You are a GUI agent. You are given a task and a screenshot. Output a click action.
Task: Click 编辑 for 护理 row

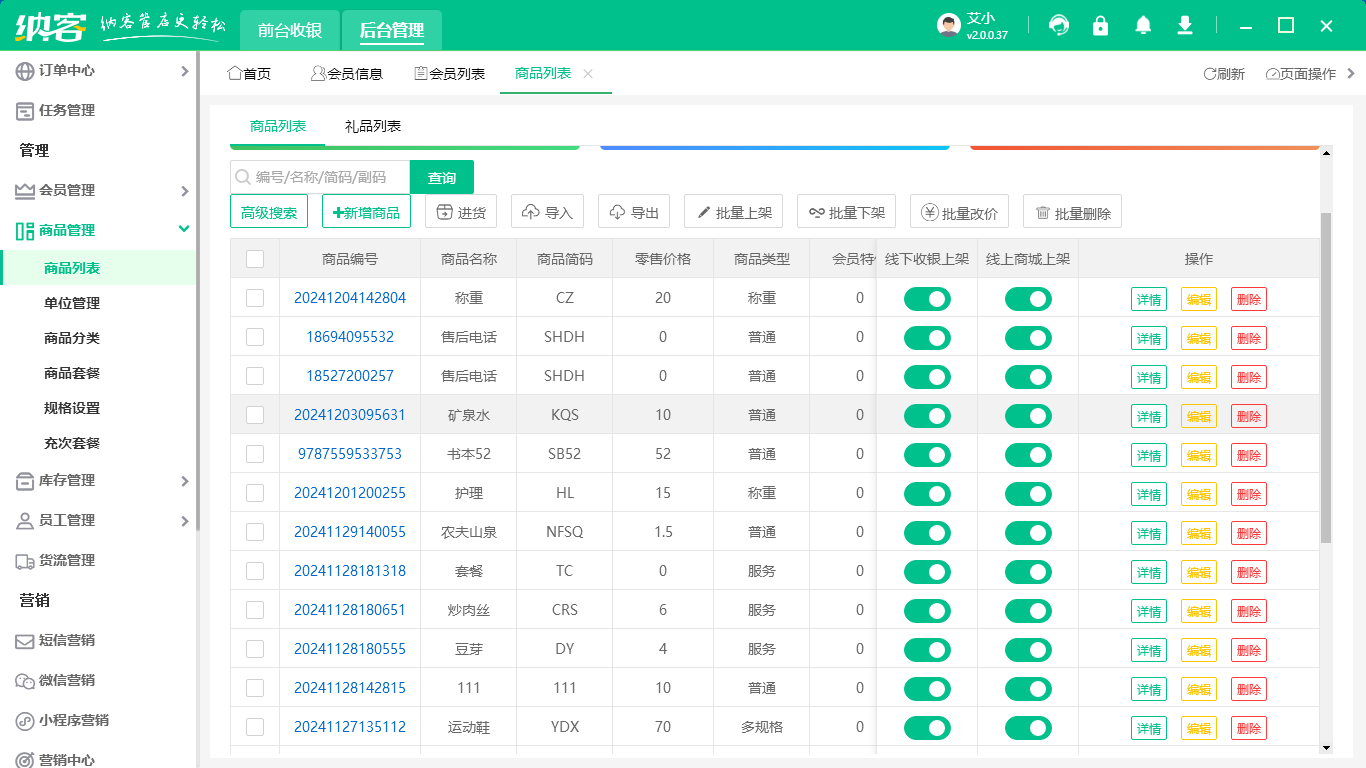(1199, 494)
